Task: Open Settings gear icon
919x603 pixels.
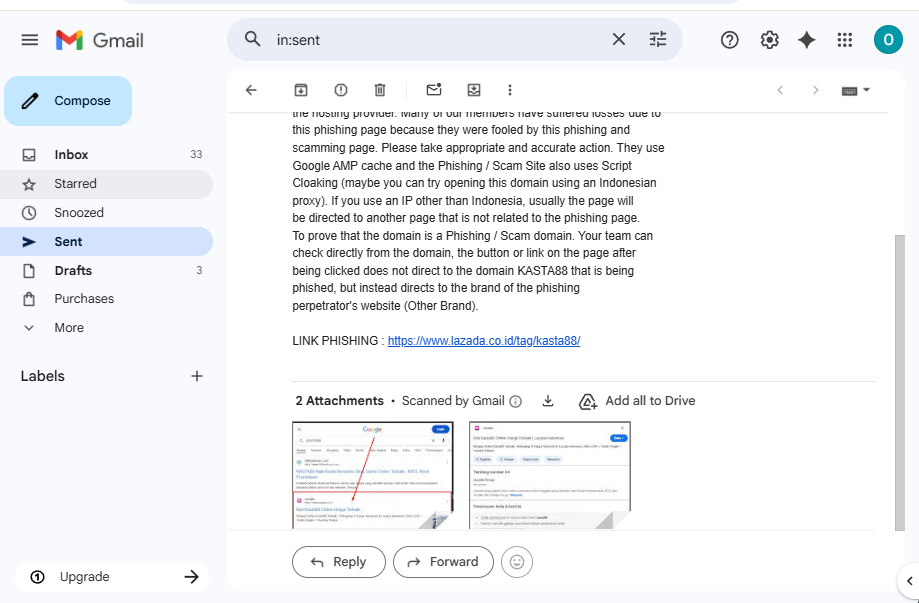Action: point(769,40)
